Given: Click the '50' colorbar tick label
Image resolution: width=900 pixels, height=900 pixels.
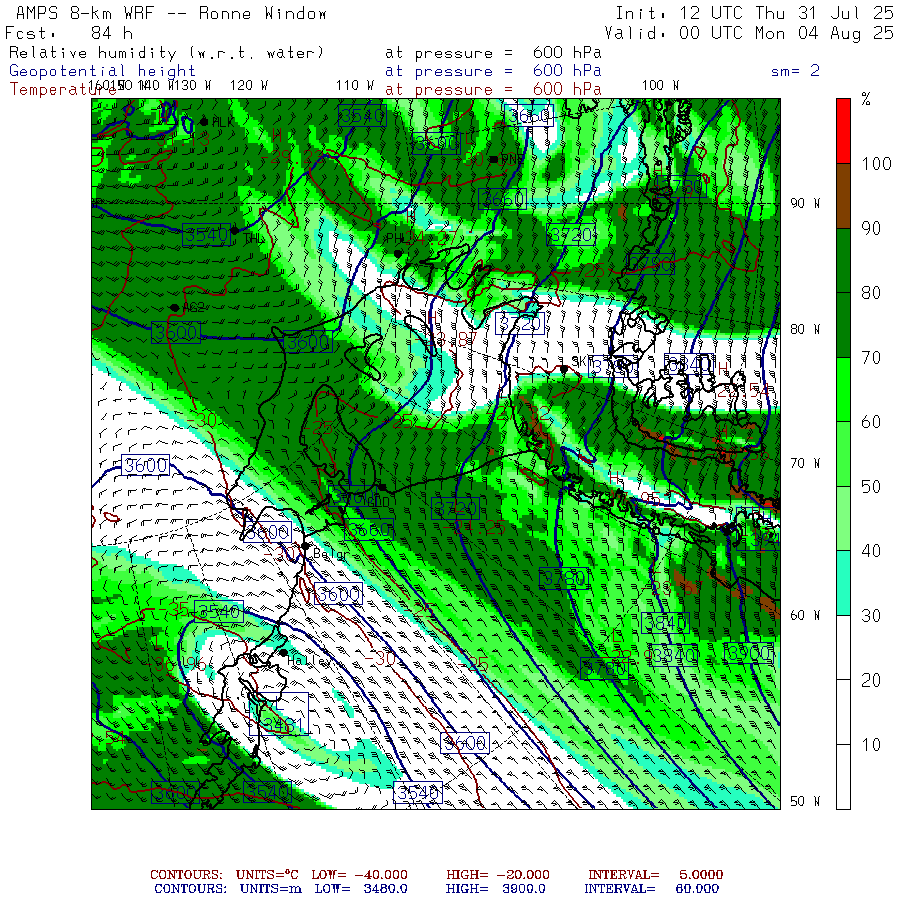Looking at the screenshot, I should [x=871, y=487].
